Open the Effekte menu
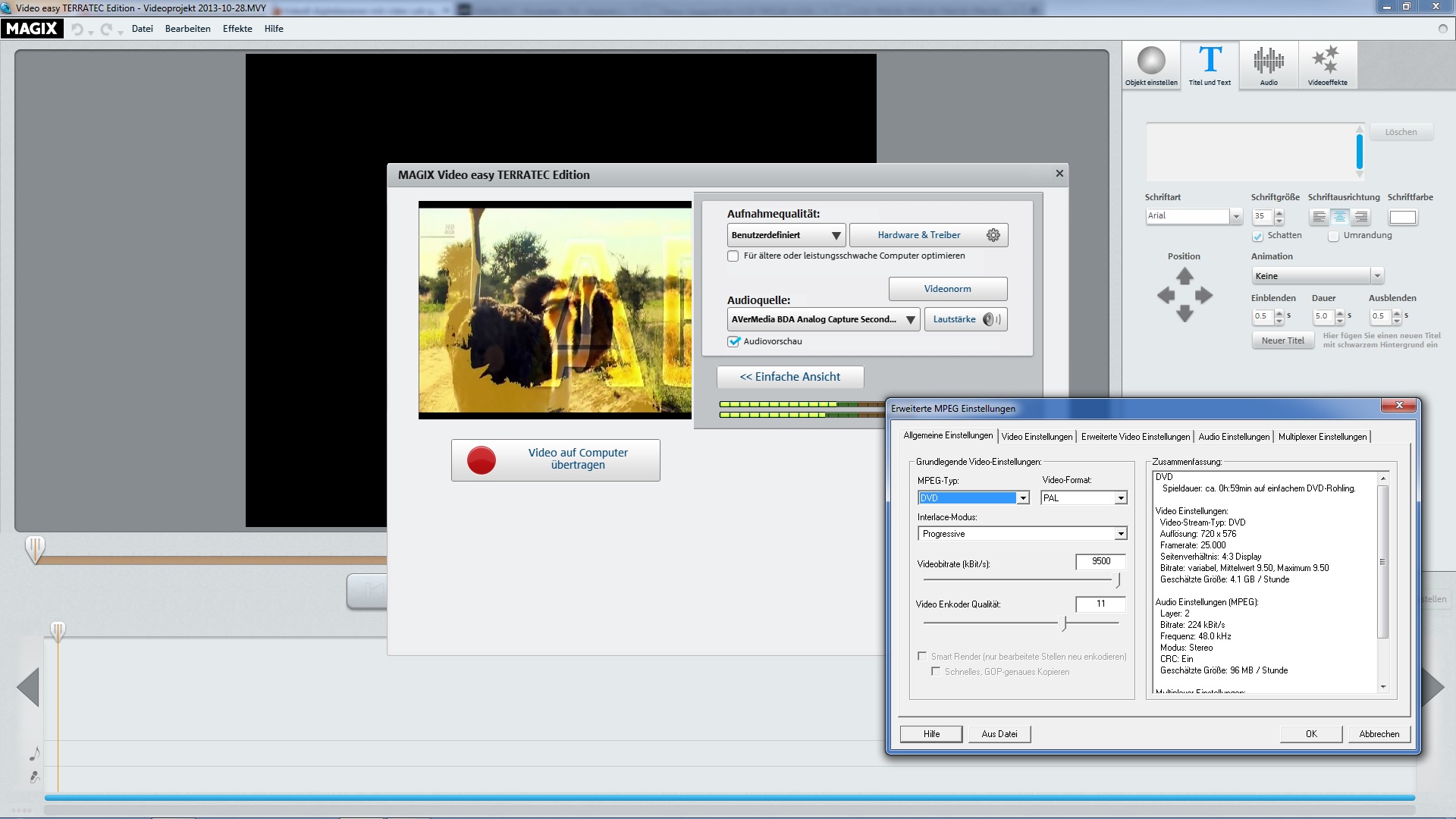Viewport: 1456px width, 819px height. (x=237, y=29)
